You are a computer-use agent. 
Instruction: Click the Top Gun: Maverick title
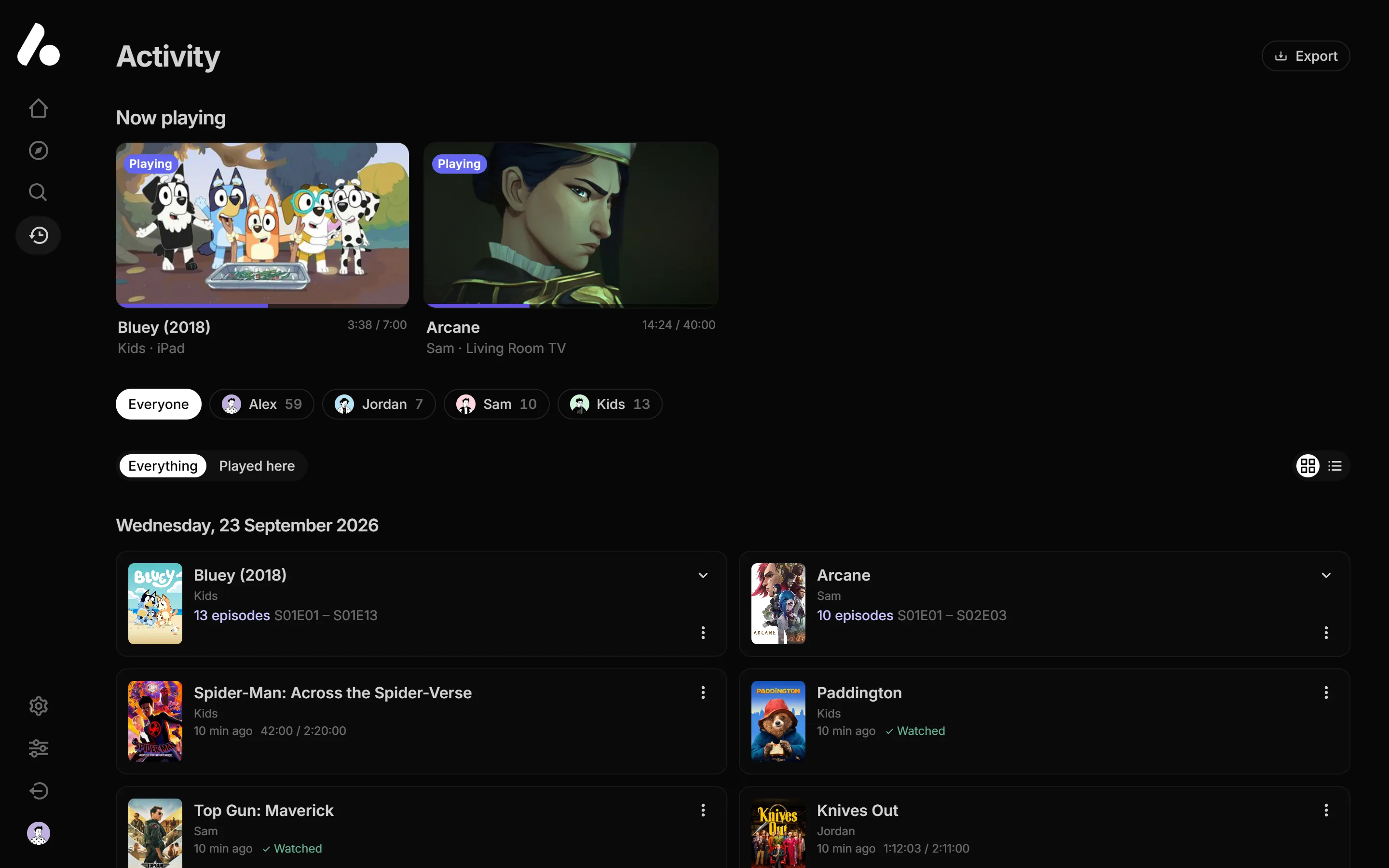point(263,810)
